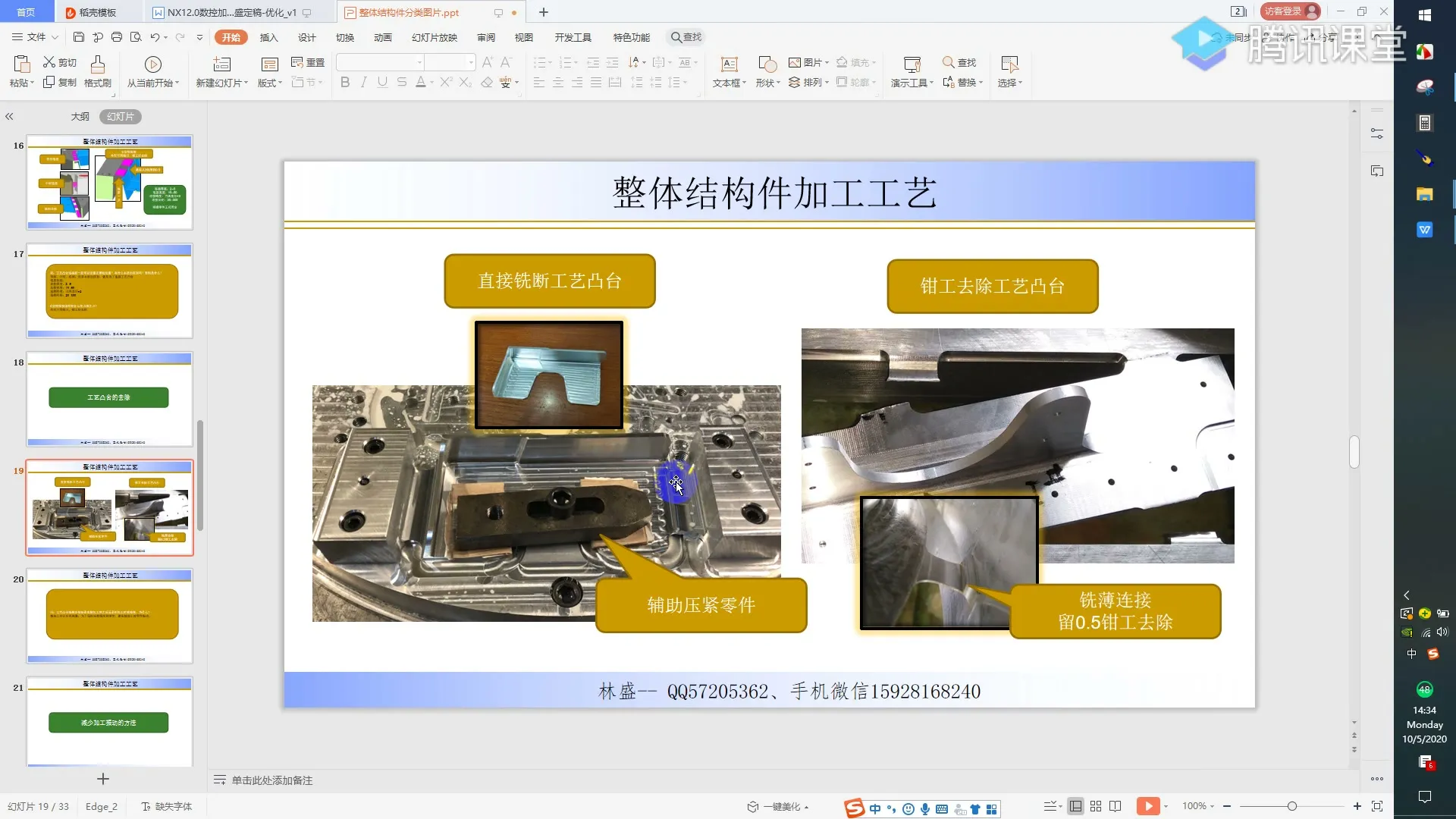Start slideshow from current slide (从当前开始)
The height and width of the screenshot is (819, 1456).
pos(153,72)
